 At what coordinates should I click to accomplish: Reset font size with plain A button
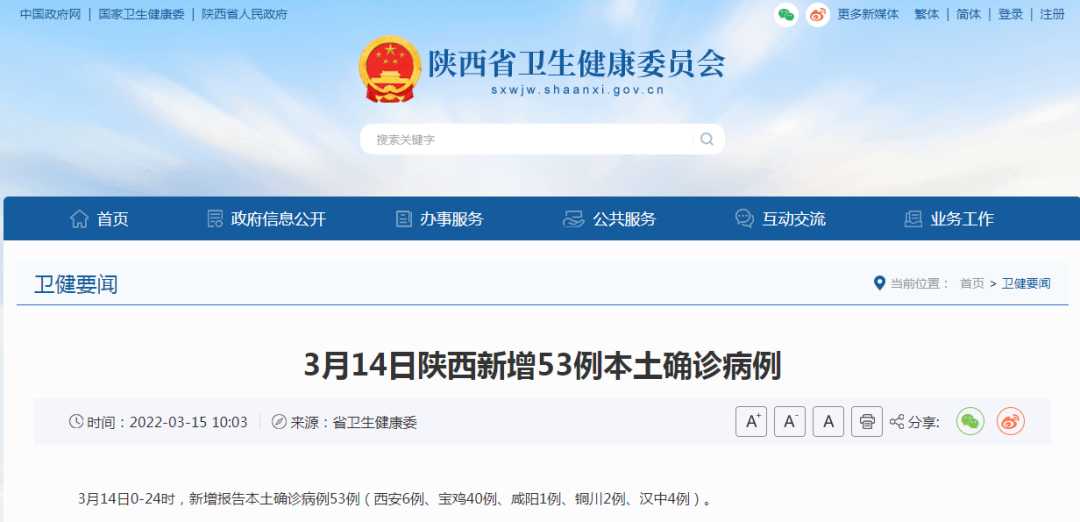[829, 421]
